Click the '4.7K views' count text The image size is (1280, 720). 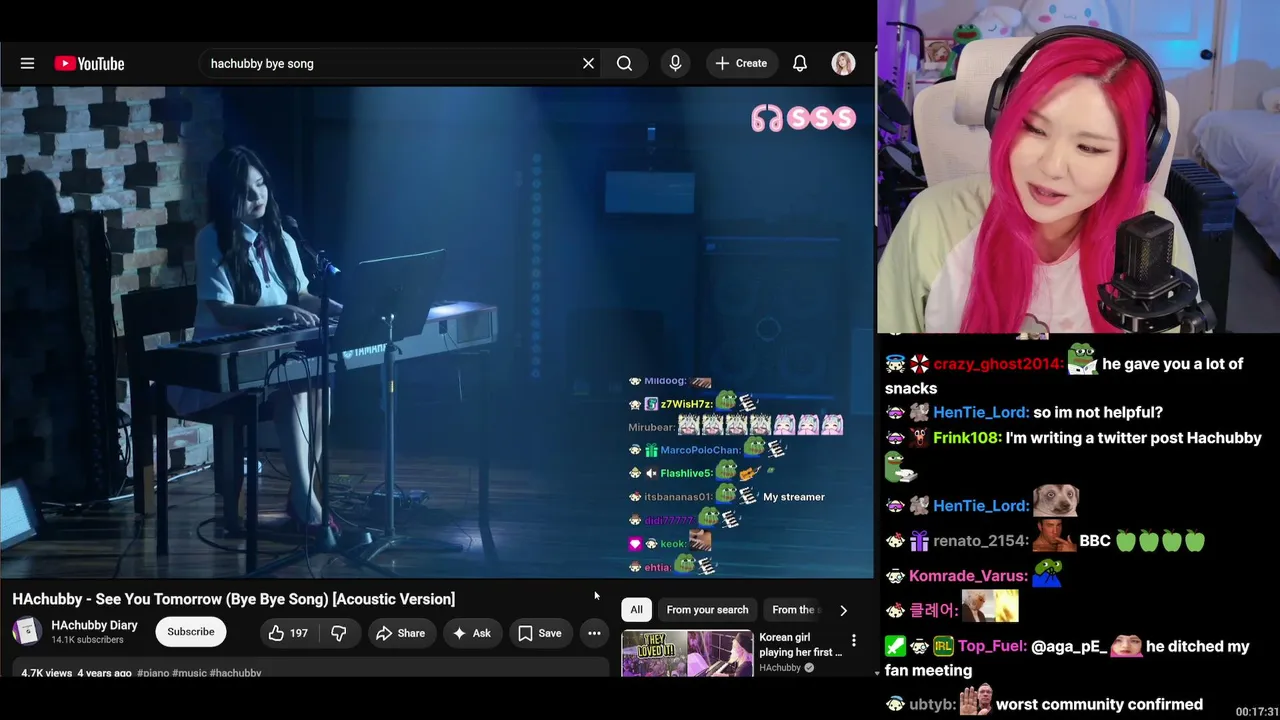pyautogui.click(x=47, y=673)
